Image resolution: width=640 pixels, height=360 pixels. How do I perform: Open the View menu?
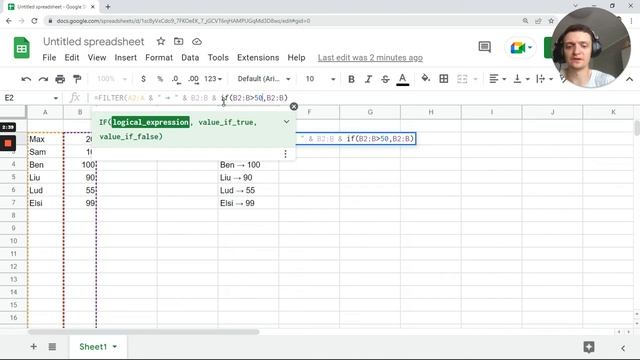coord(97,58)
